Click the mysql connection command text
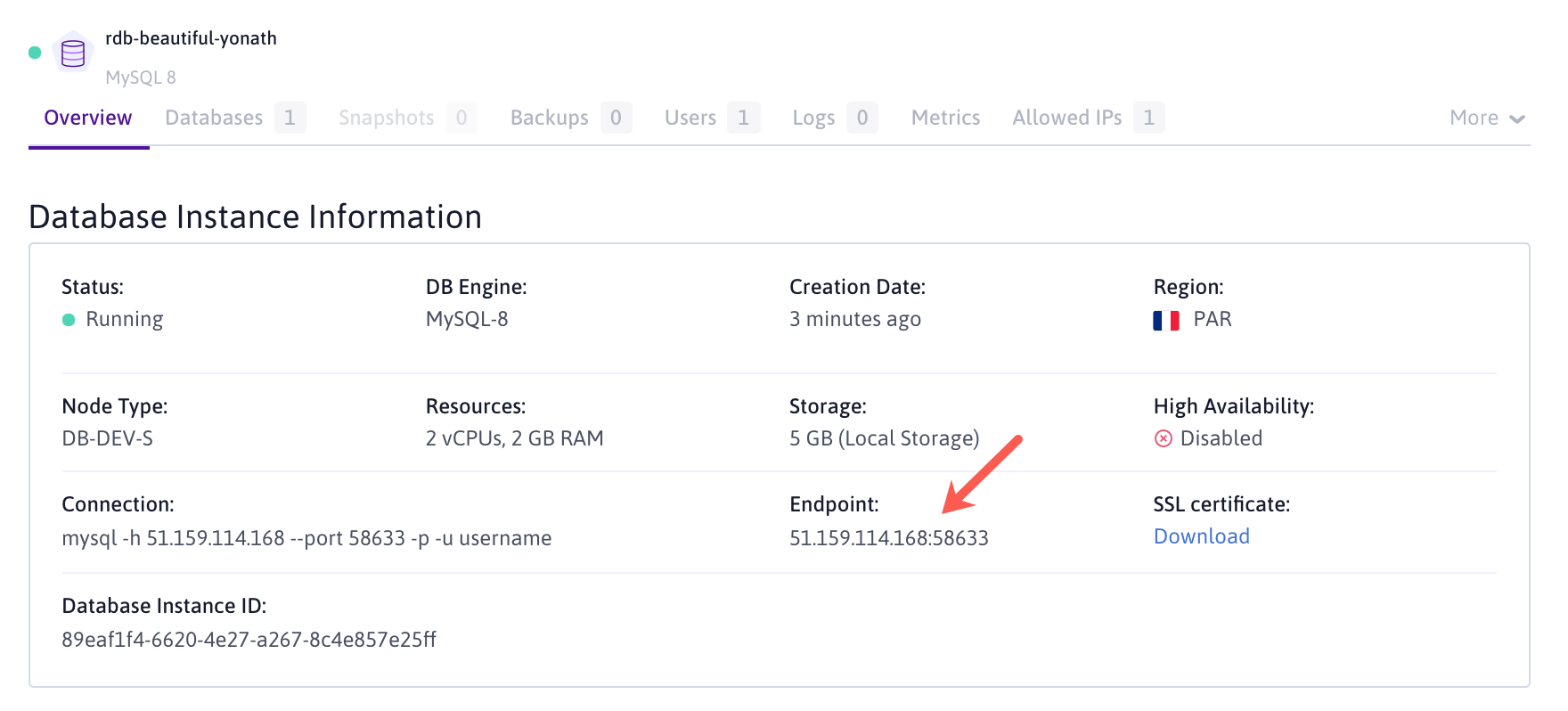The image size is (1568, 711). pos(306,538)
